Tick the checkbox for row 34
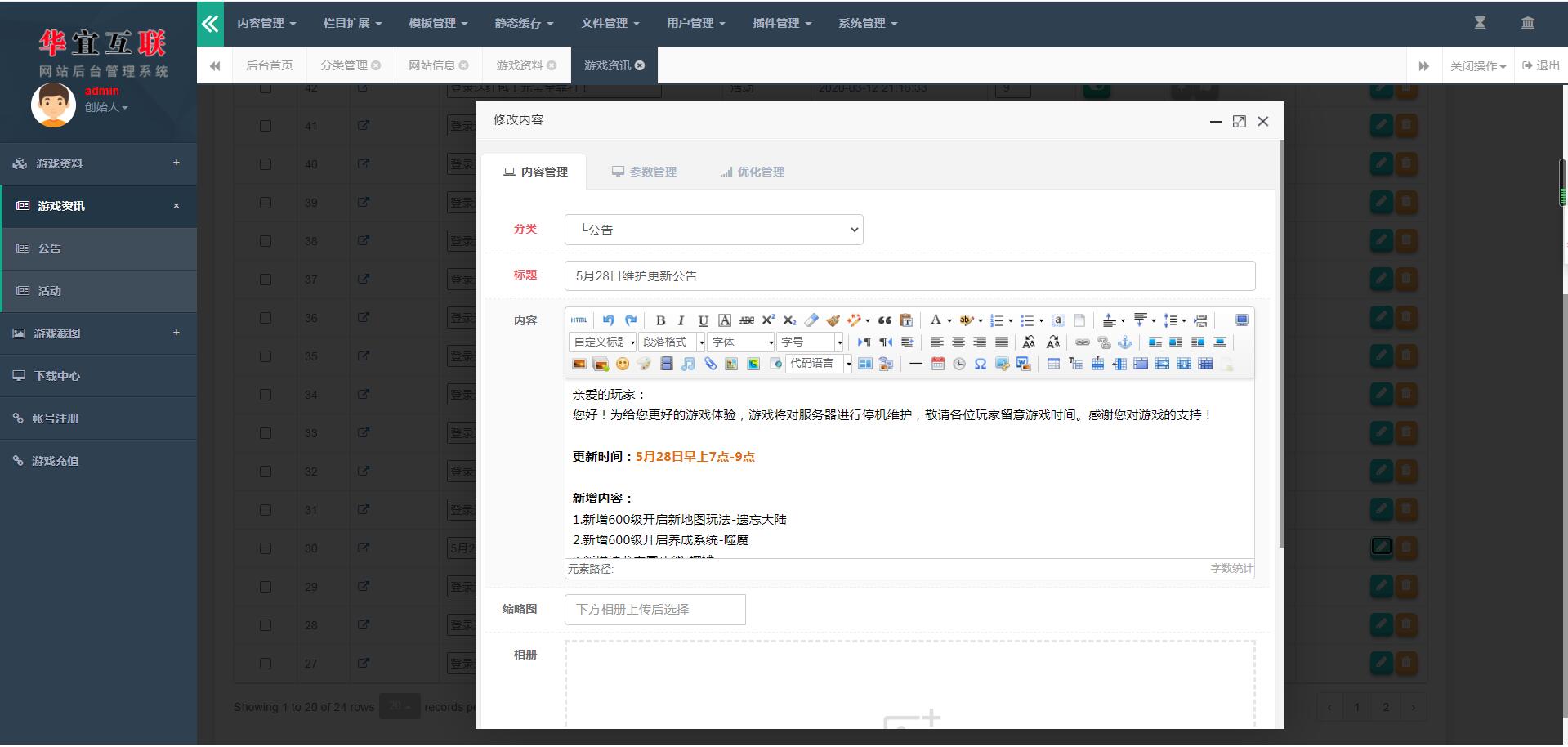Image resolution: width=1568 pixels, height=747 pixels. coord(266,395)
